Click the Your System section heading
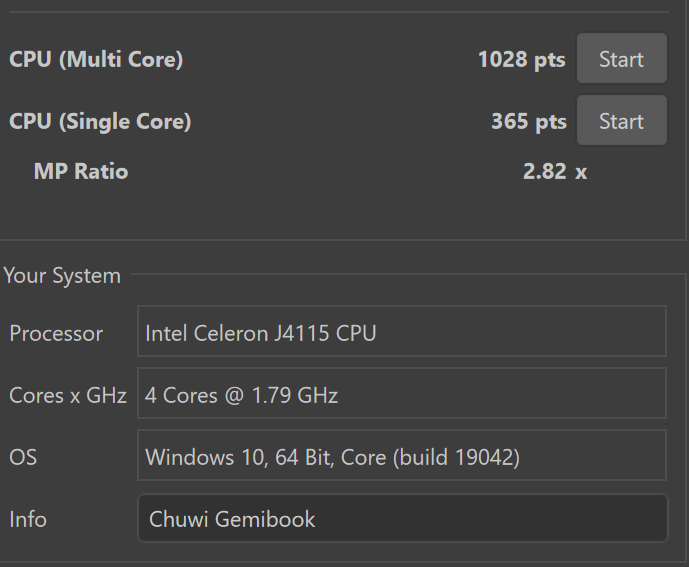The width and height of the screenshot is (689, 567). click(62, 275)
